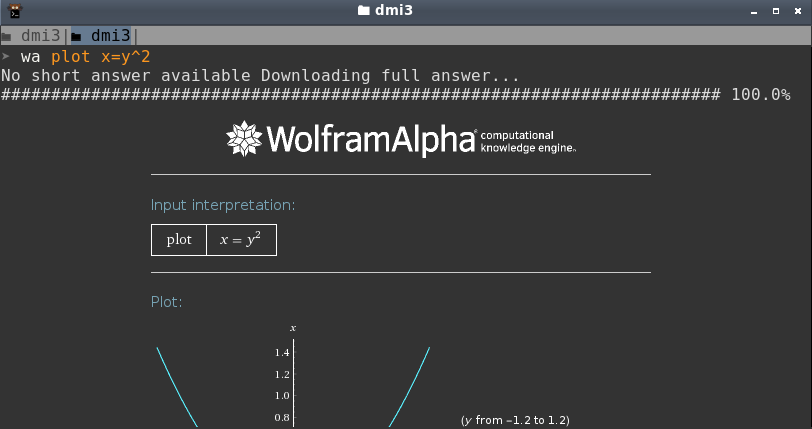Click '(y from -1.2 to 1.2)' caption
This screenshot has width=812, height=429.
tap(515, 420)
